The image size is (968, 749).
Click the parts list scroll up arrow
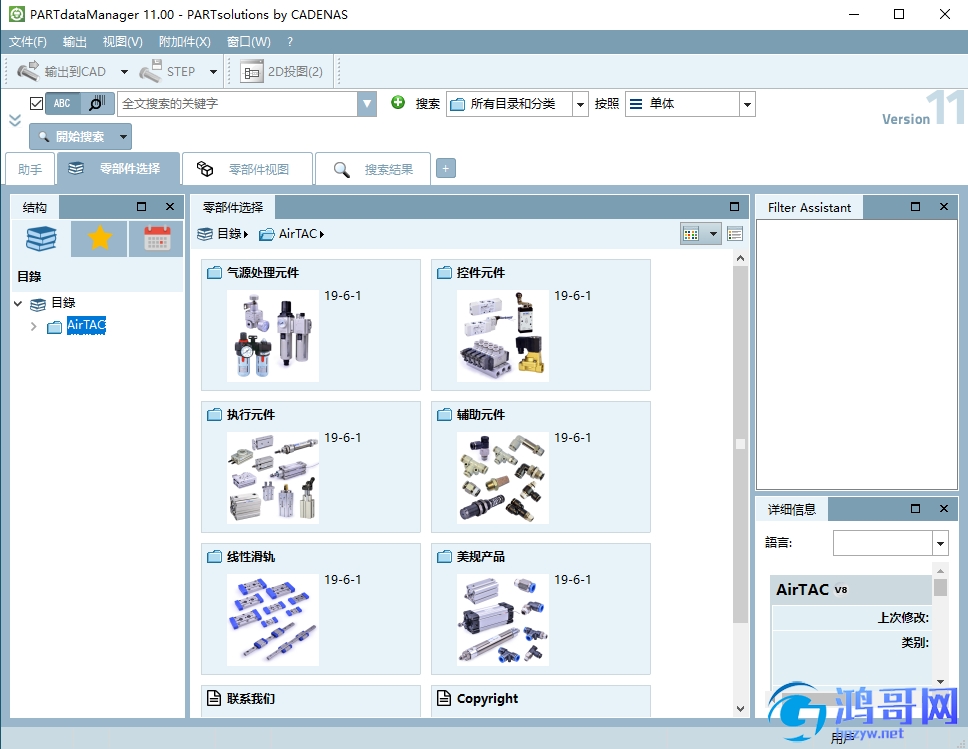740,258
